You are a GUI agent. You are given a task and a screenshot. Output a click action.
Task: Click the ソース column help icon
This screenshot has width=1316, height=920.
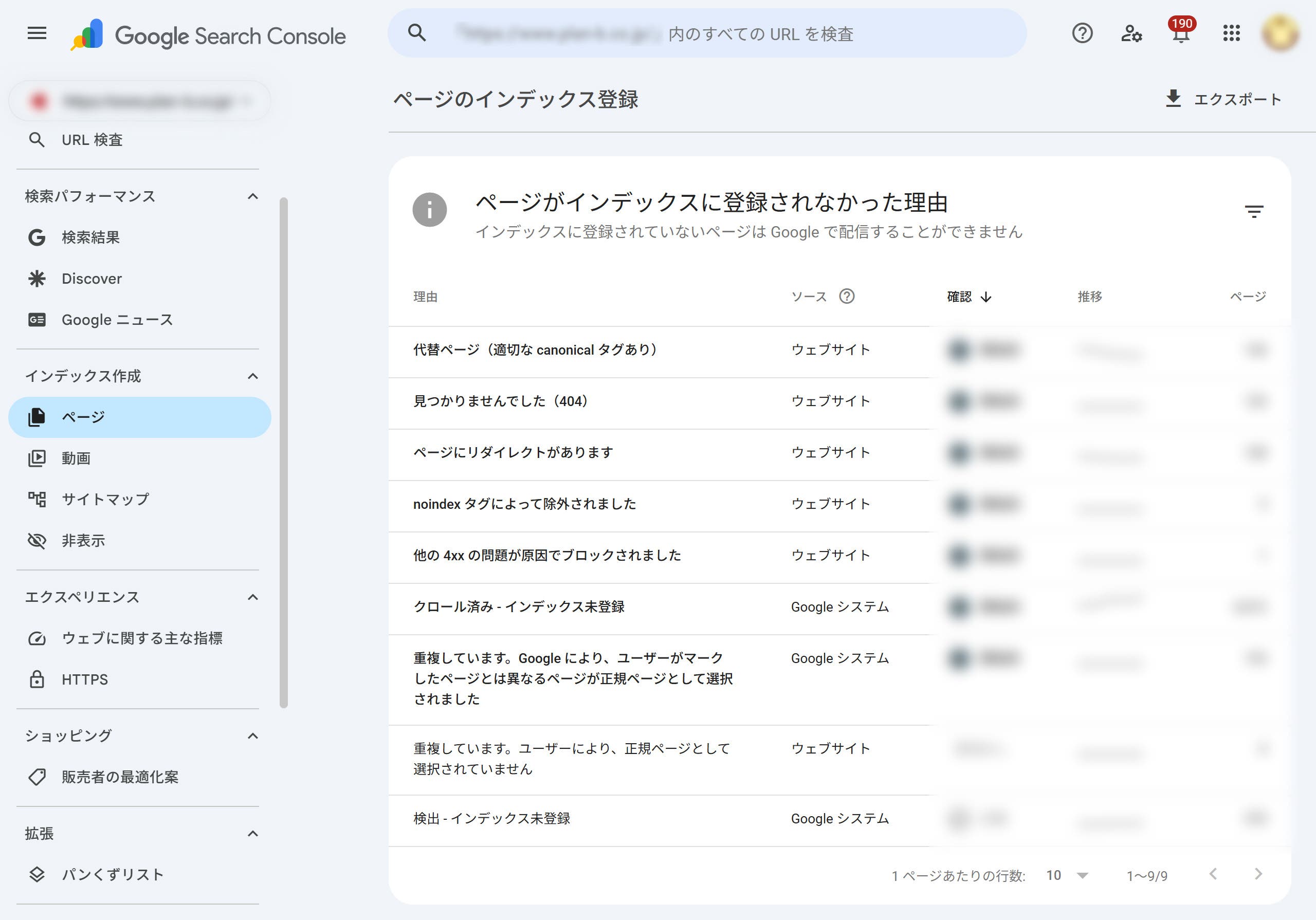(x=847, y=297)
